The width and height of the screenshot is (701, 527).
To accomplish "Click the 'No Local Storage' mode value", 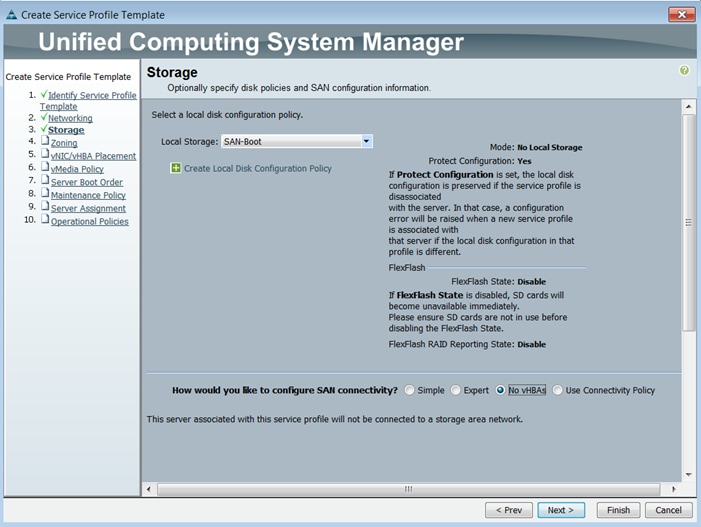I will pos(550,147).
